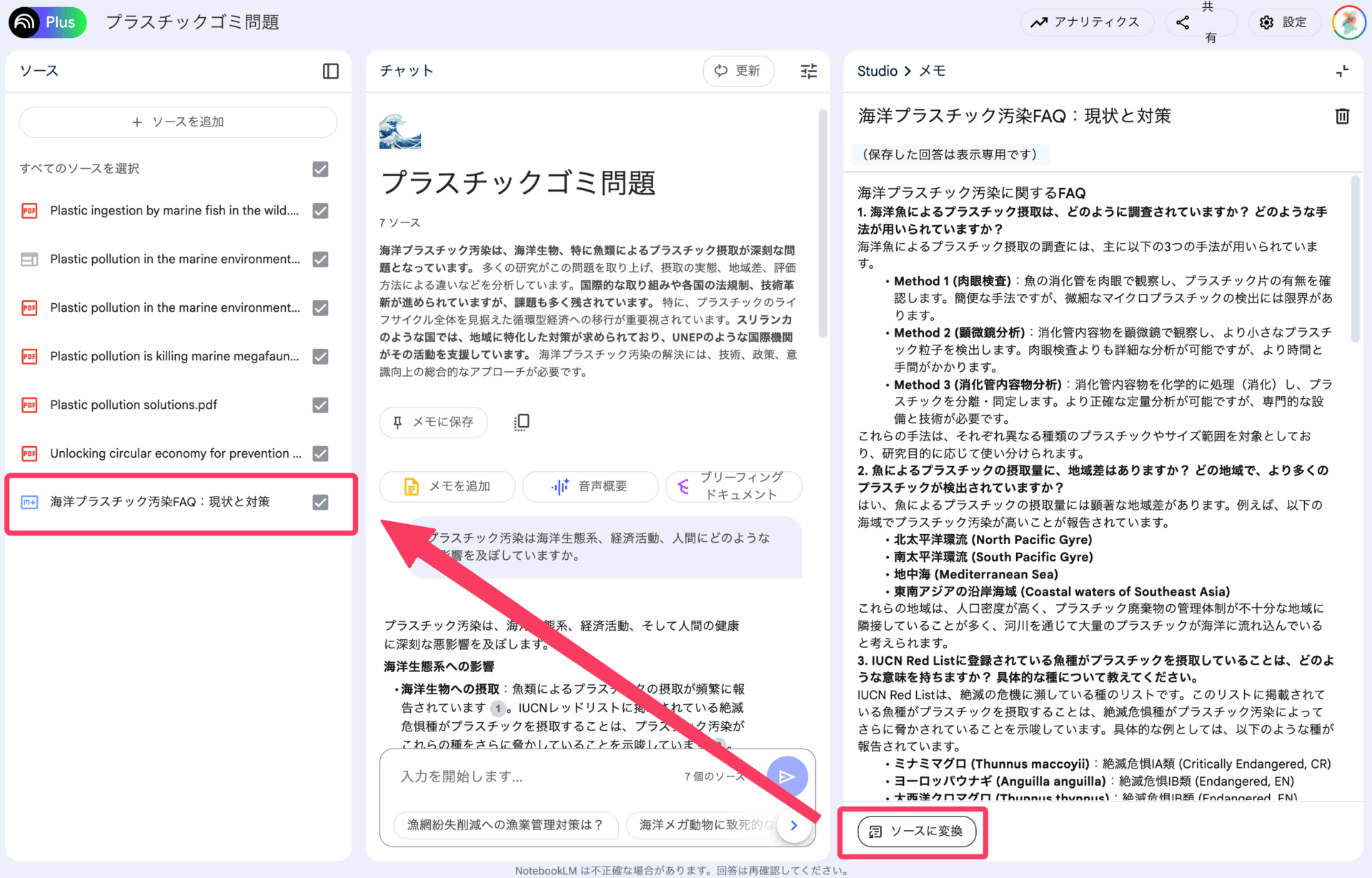Viewport: 1372px width, 878px height.
Task: Collapse the Studio memo view icon
Action: pos(1342,71)
